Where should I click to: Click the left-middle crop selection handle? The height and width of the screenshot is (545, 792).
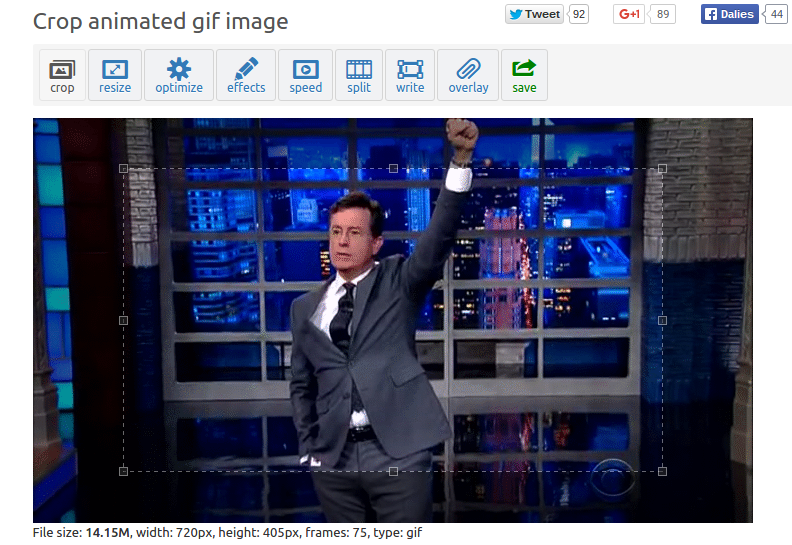pyautogui.click(x=123, y=320)
